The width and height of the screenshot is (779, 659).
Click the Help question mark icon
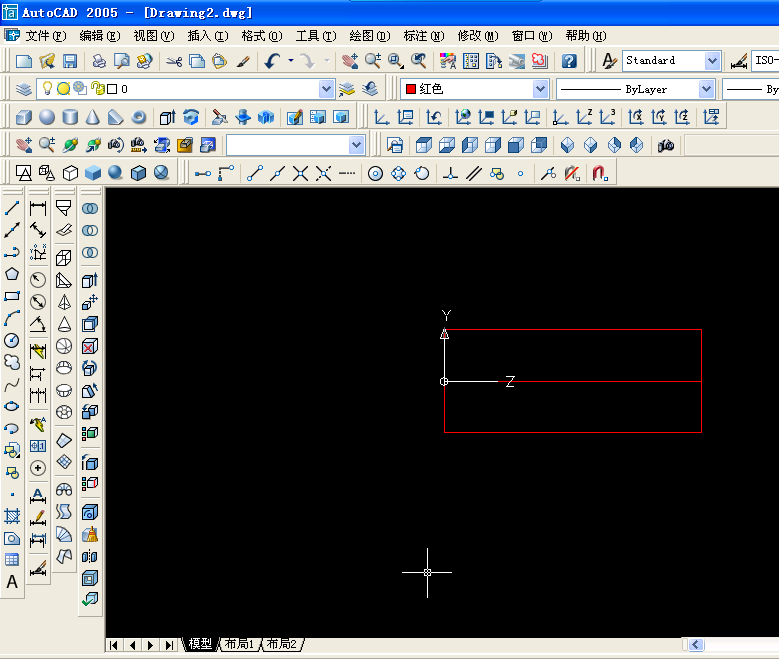(569, 61)
